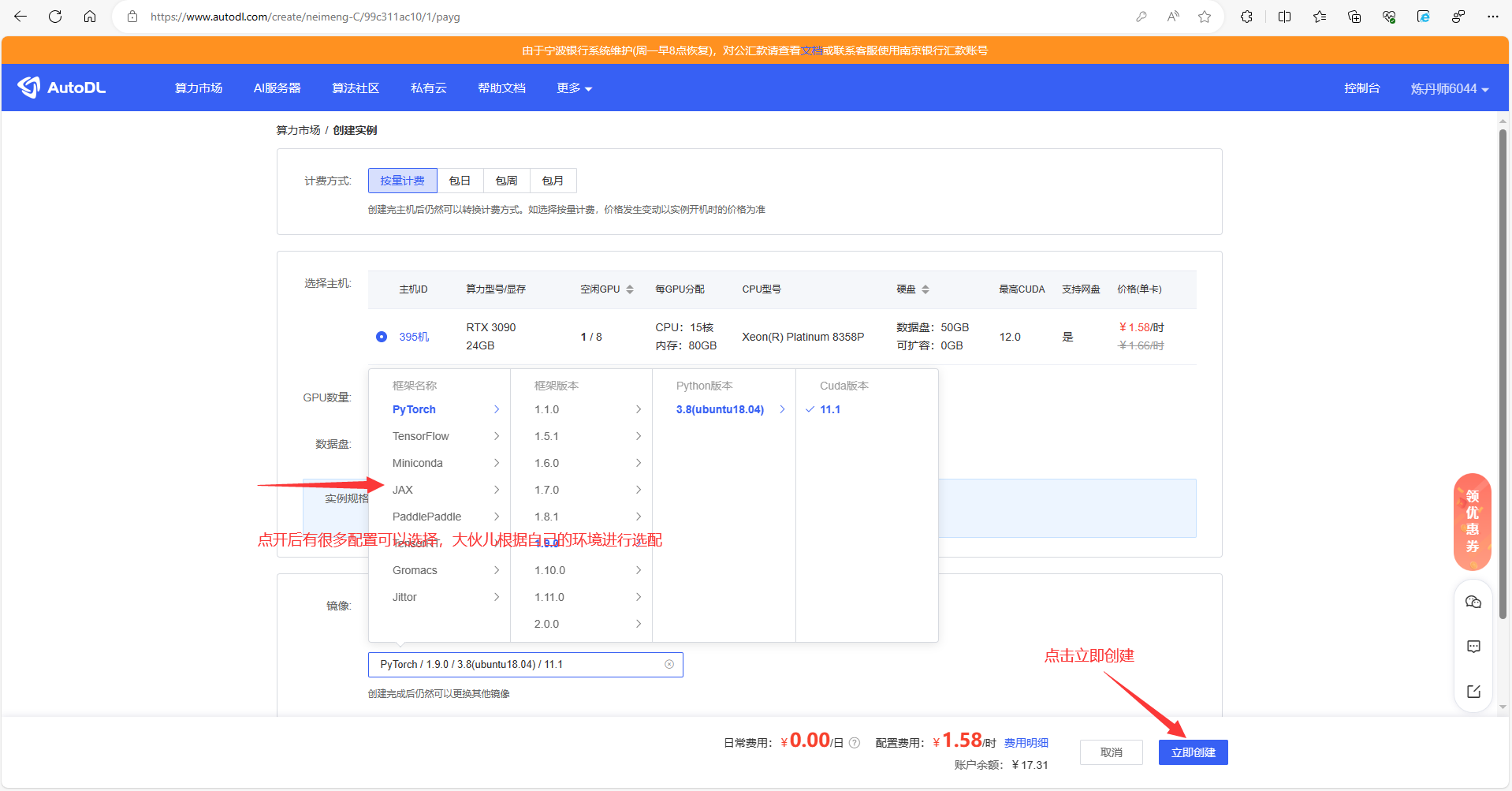
Task: Select 按量计费 billing mode
Action: pos(403,181)
